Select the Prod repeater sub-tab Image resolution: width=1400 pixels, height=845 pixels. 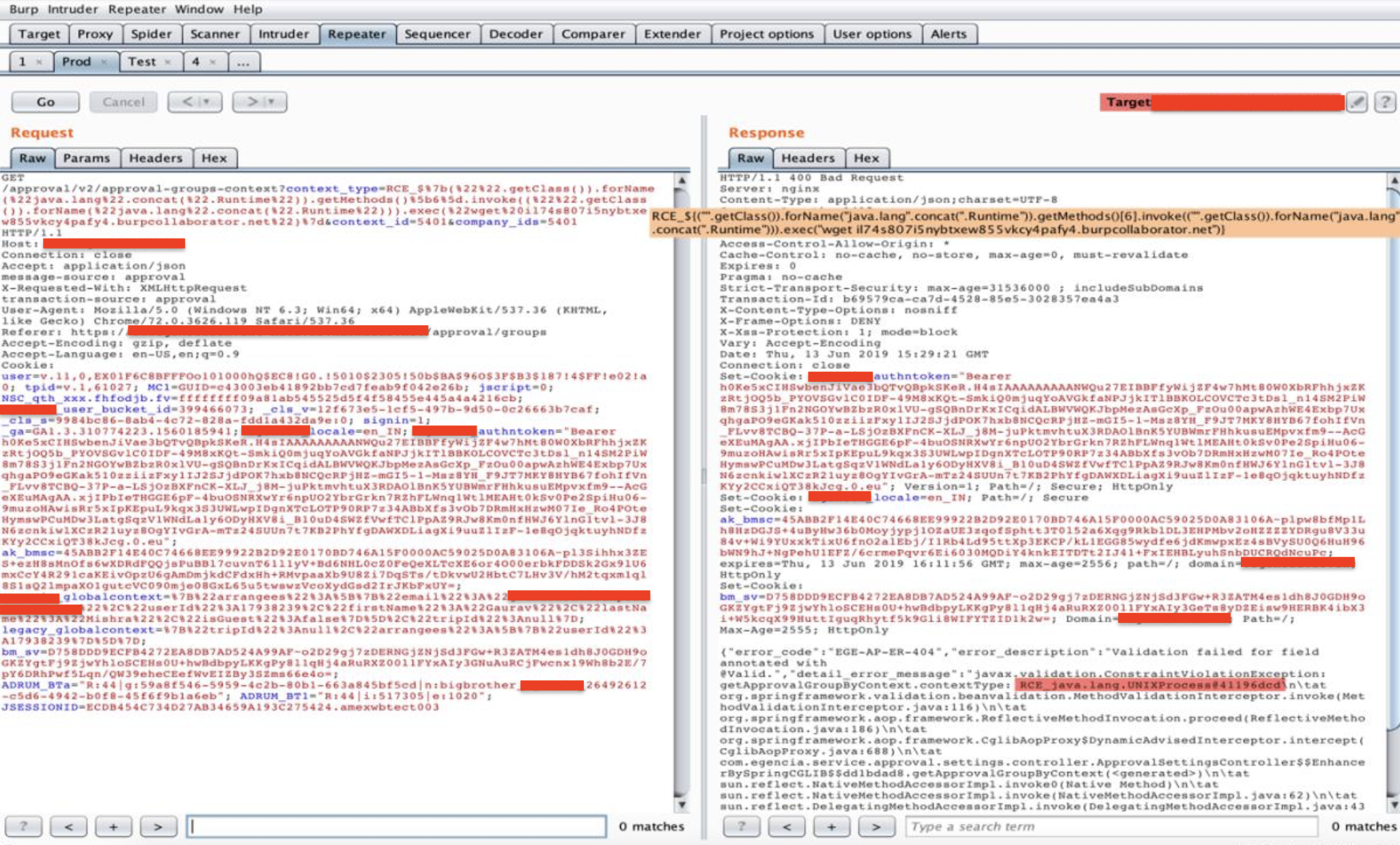[76, 61]
